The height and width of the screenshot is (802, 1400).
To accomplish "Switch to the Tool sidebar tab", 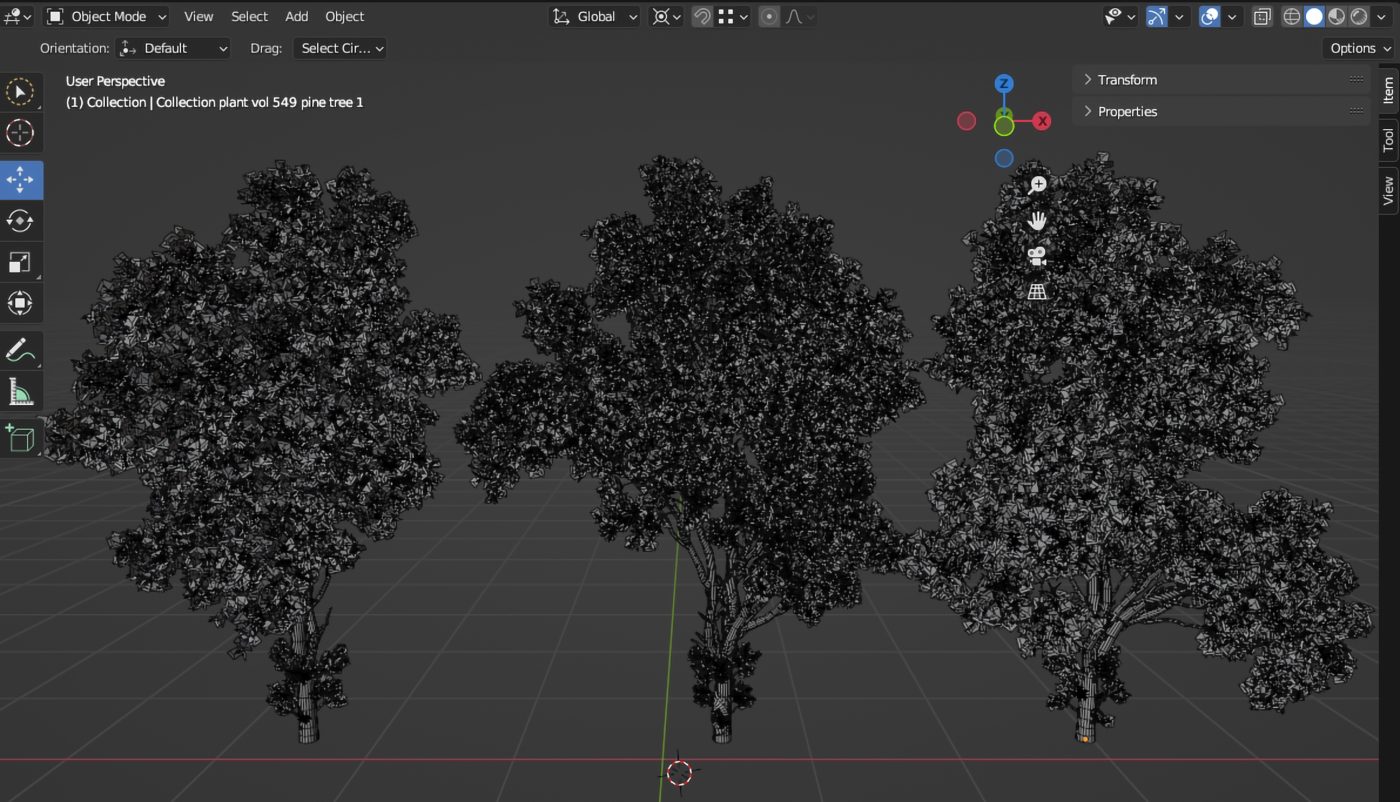I will pyautogui.click(x=1388, y=140).
